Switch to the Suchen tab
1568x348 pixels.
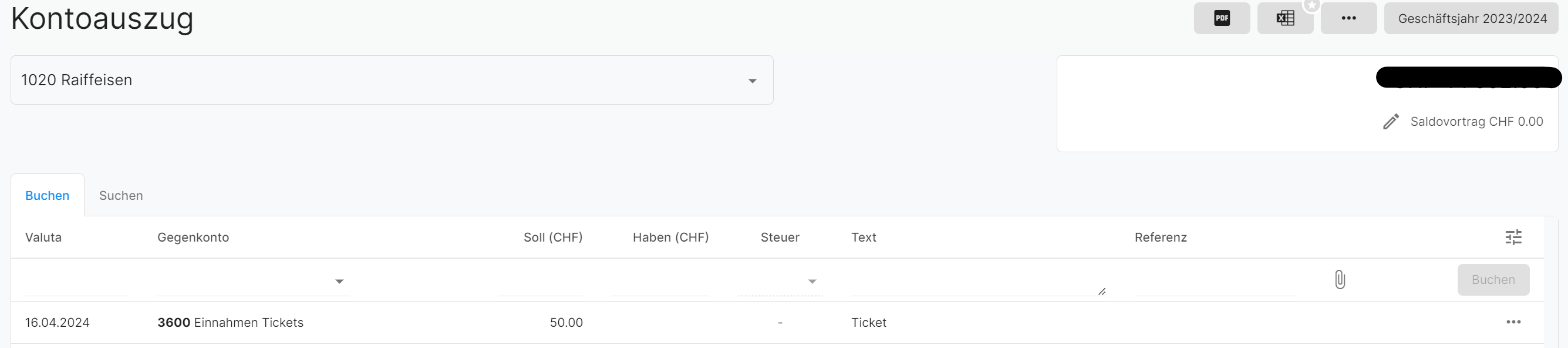click(121, 196)
